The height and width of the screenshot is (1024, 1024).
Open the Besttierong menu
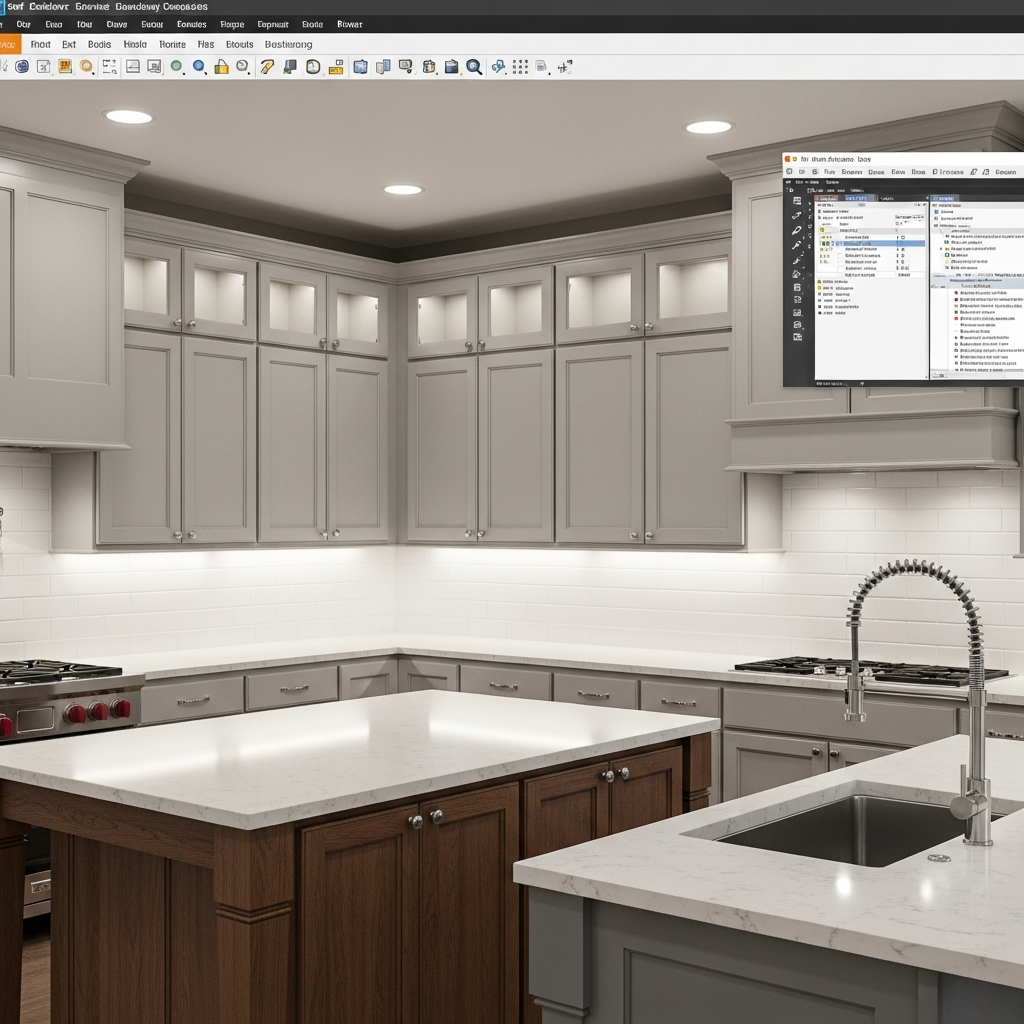tap(288, 44)
